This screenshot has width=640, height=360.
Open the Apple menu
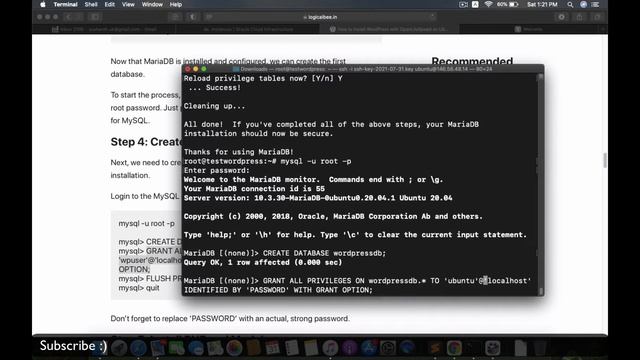click(x=43, y=4)
